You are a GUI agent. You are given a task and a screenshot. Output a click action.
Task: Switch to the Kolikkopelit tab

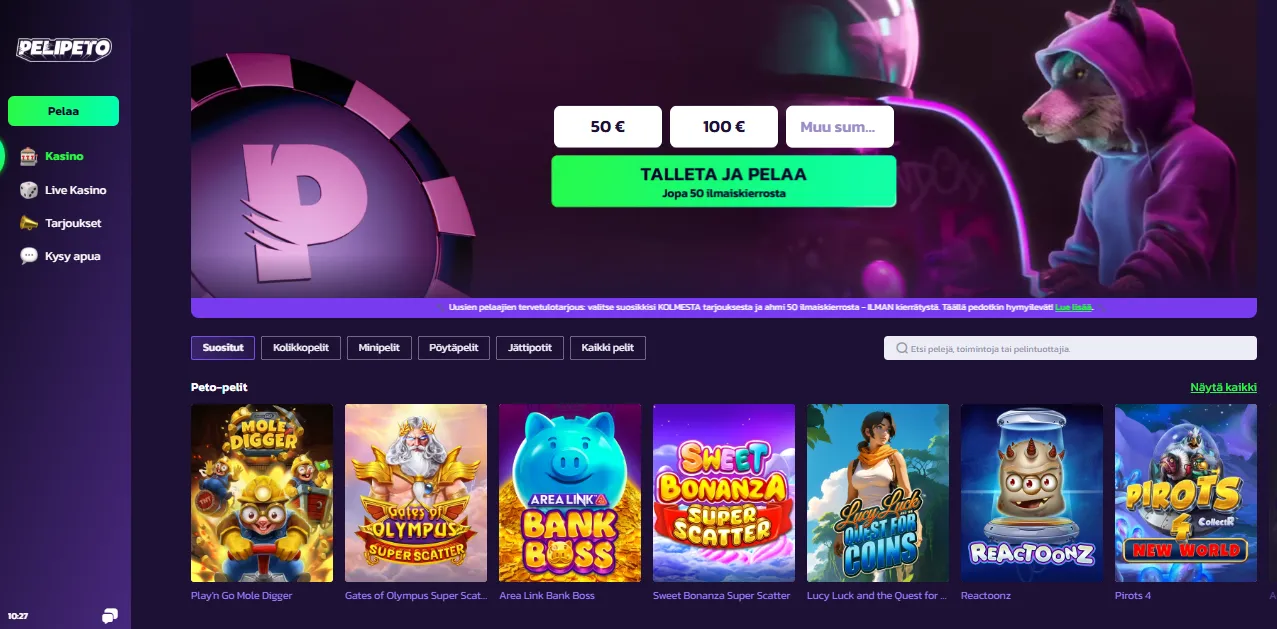point(301,348)
